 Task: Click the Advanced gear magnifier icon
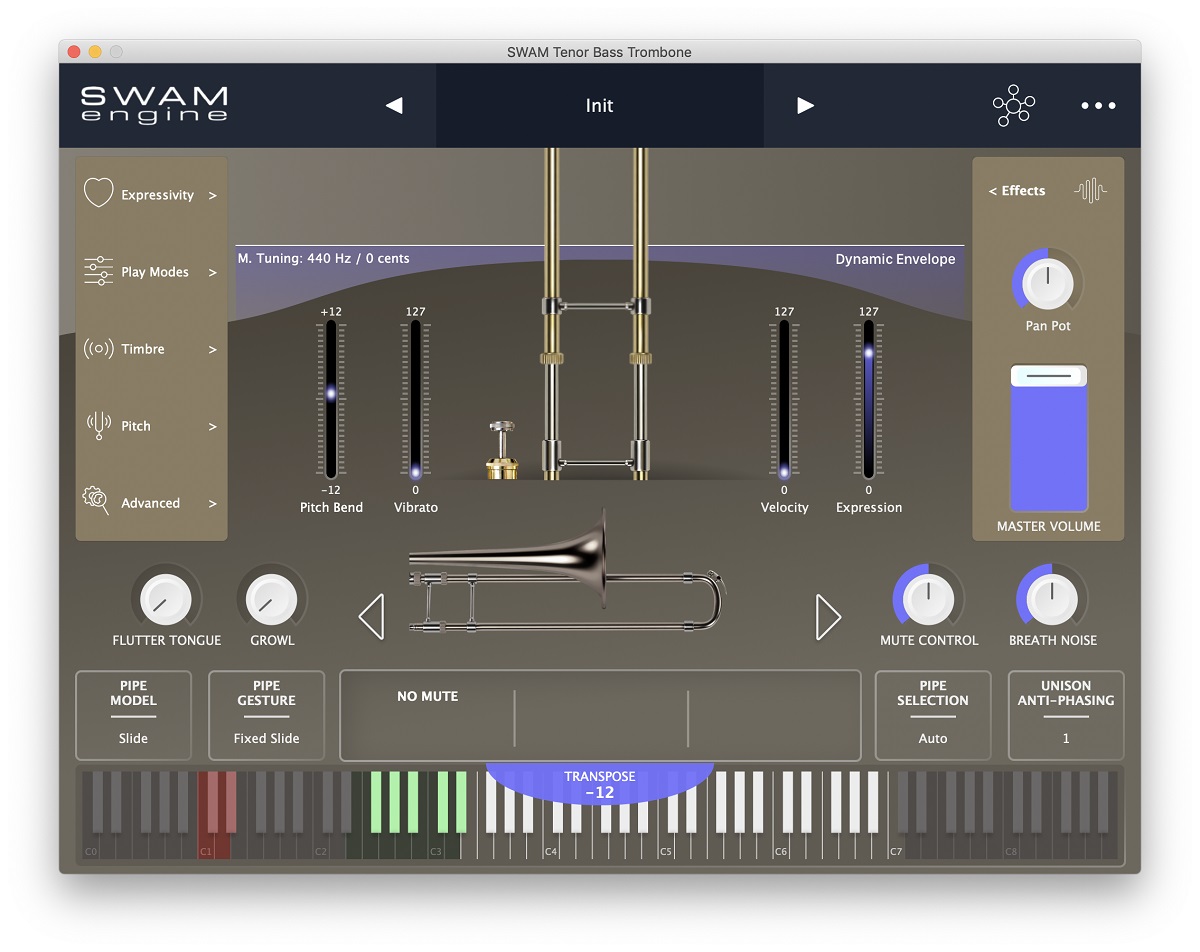pos(98,501)
